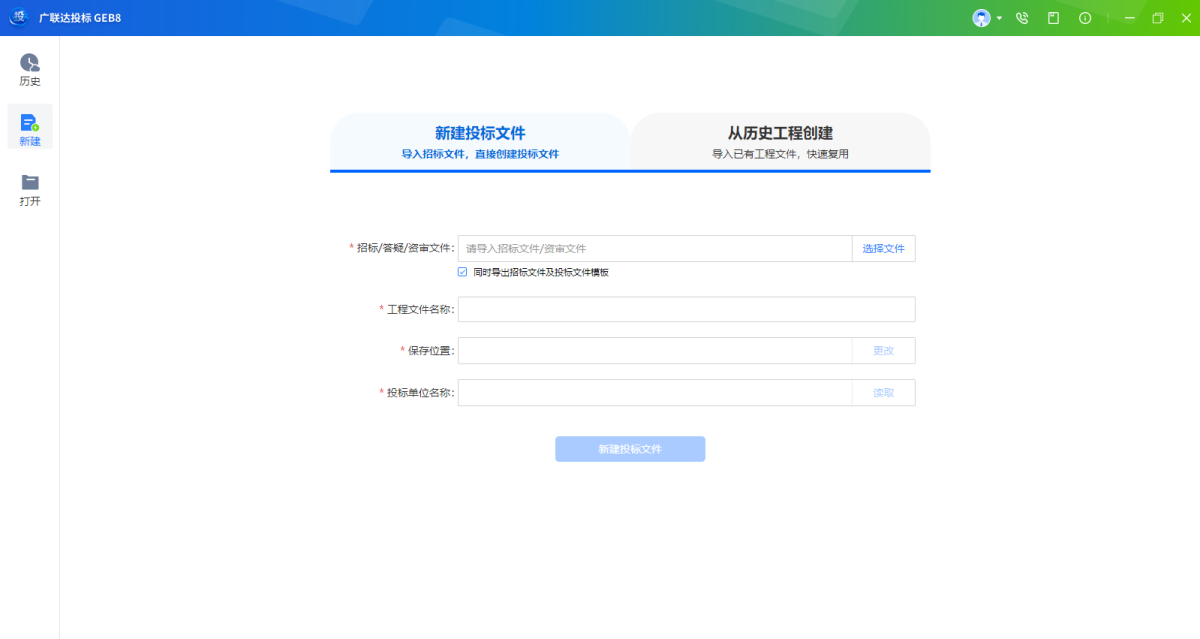Click the user avatar icon
Viewport: 1200px width, 639px height.
click(981, 18)
